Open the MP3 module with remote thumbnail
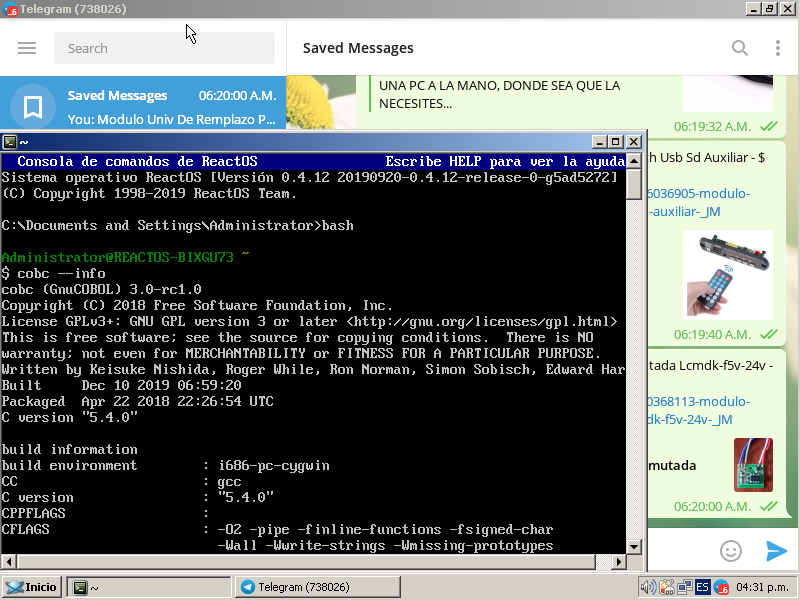The image size is (800, 600). pos(728,275)
